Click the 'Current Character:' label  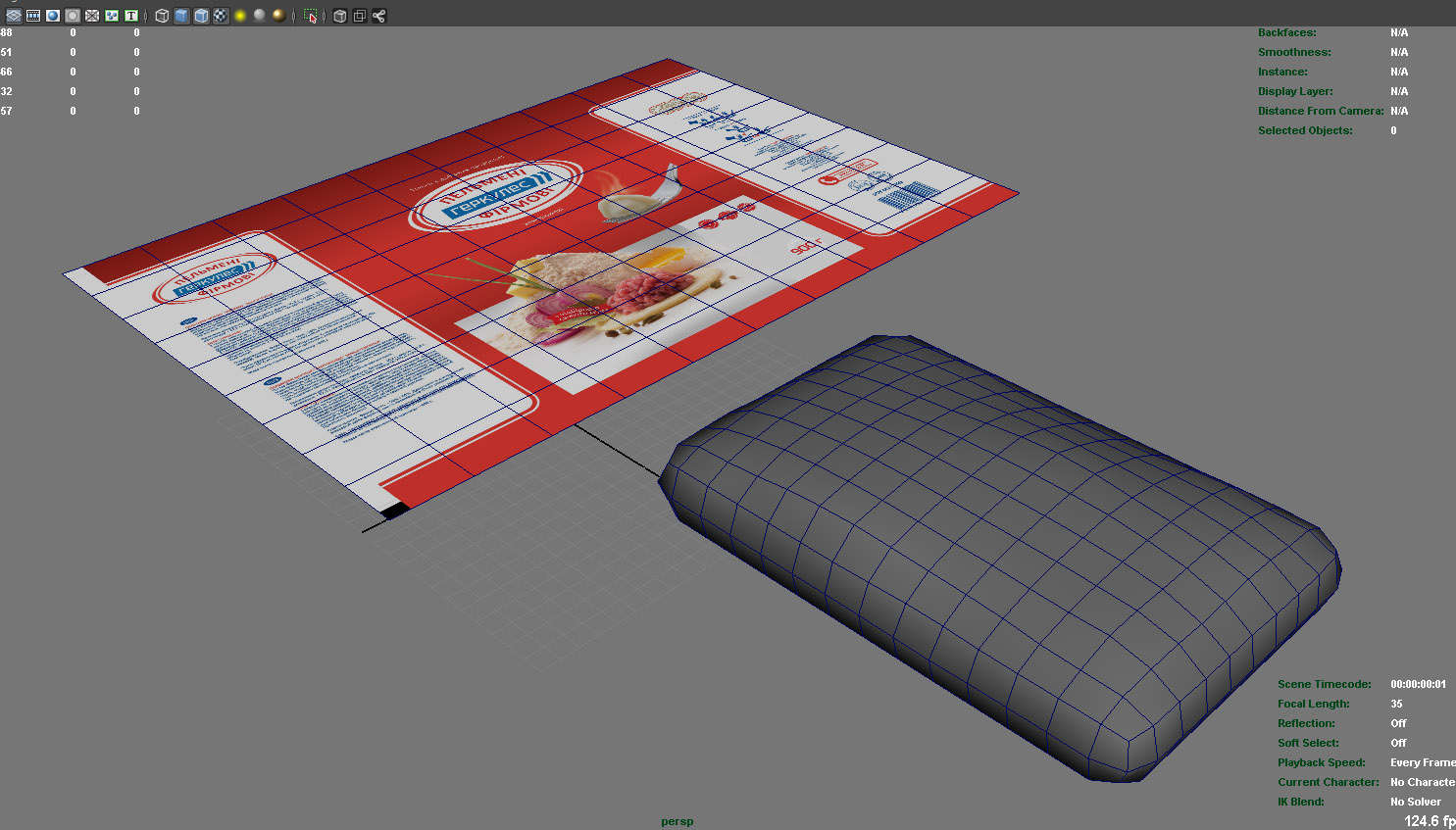(x=1329, y=782)
